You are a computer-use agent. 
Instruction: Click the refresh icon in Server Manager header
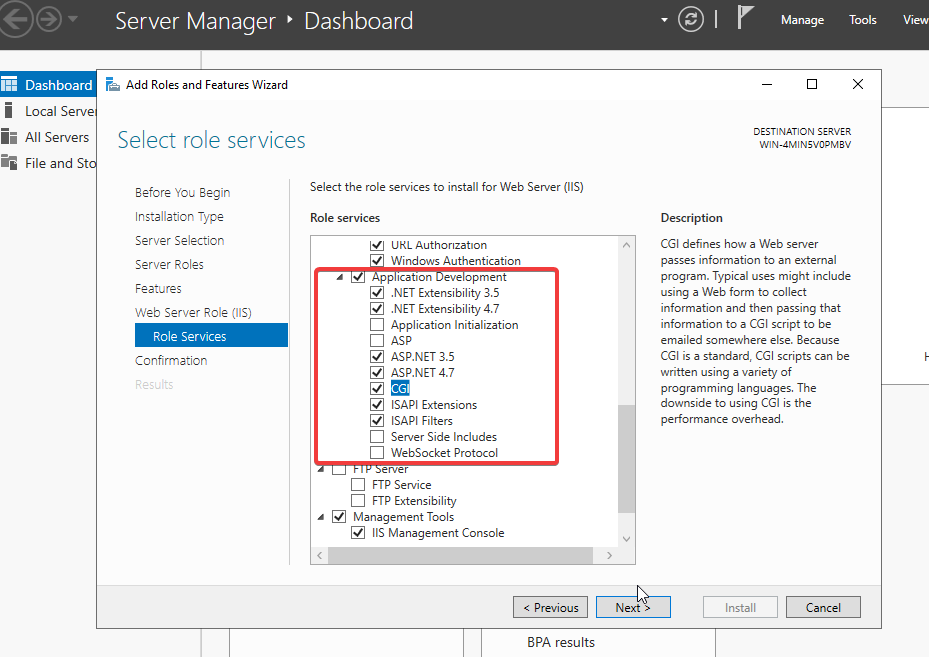(691, 20)
